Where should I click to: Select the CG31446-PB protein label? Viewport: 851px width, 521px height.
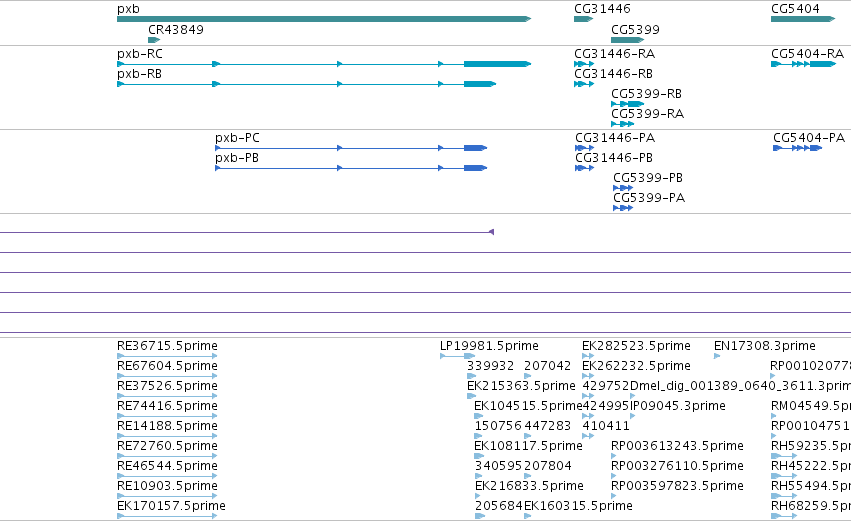tap(614, 158)
